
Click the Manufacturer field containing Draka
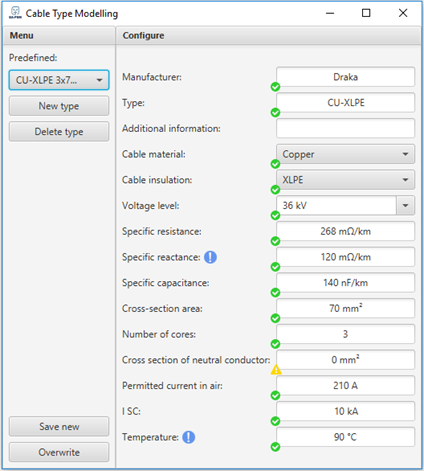345,77
